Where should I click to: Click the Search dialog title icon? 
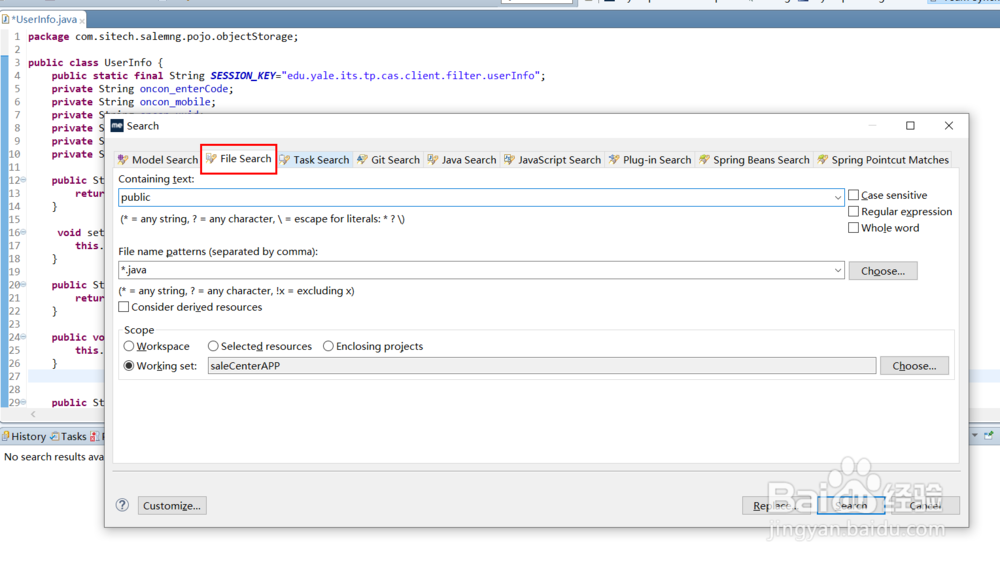pos(117,126)
